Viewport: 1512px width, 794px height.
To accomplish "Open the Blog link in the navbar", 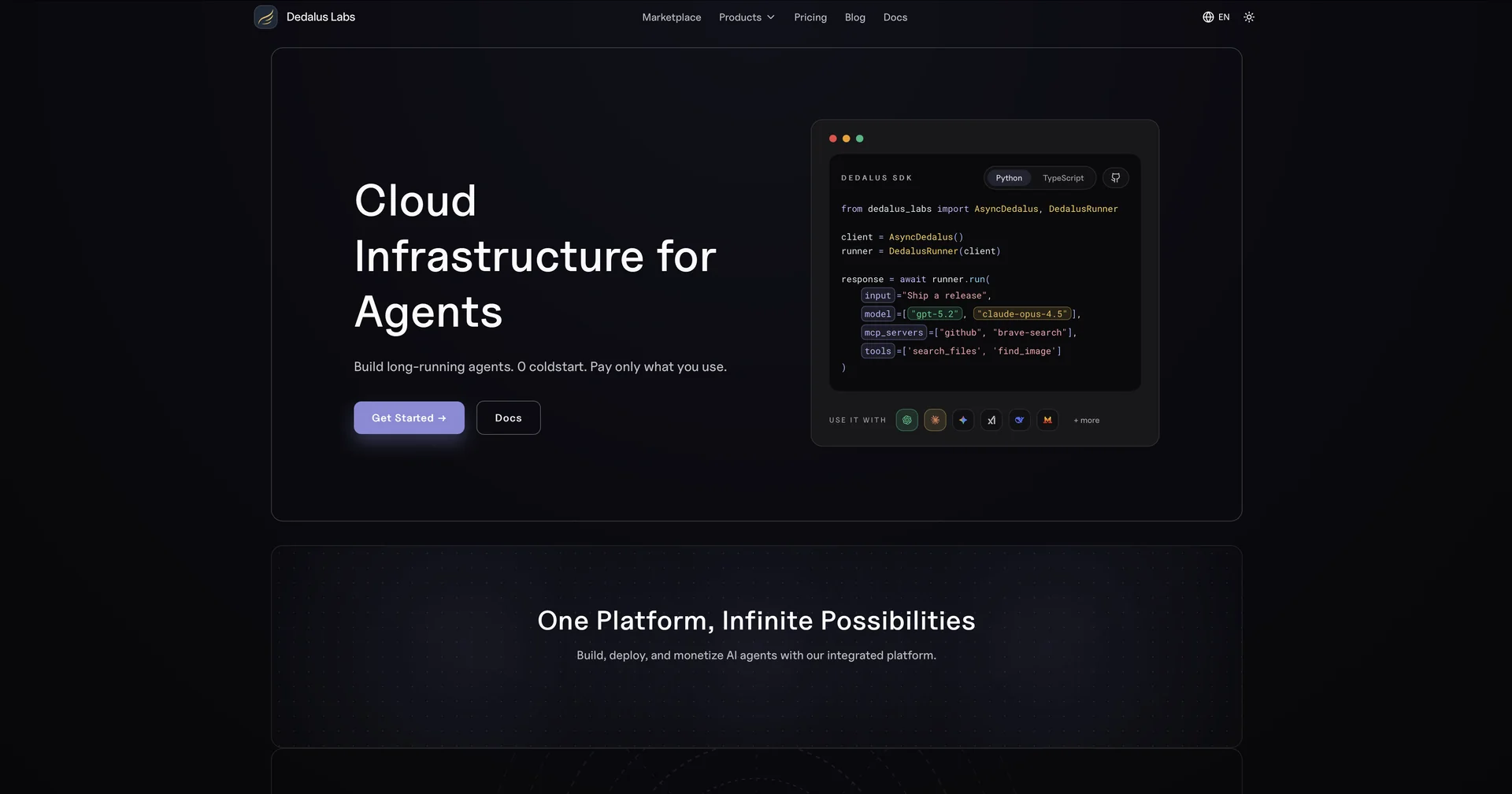I will (854, 17).
